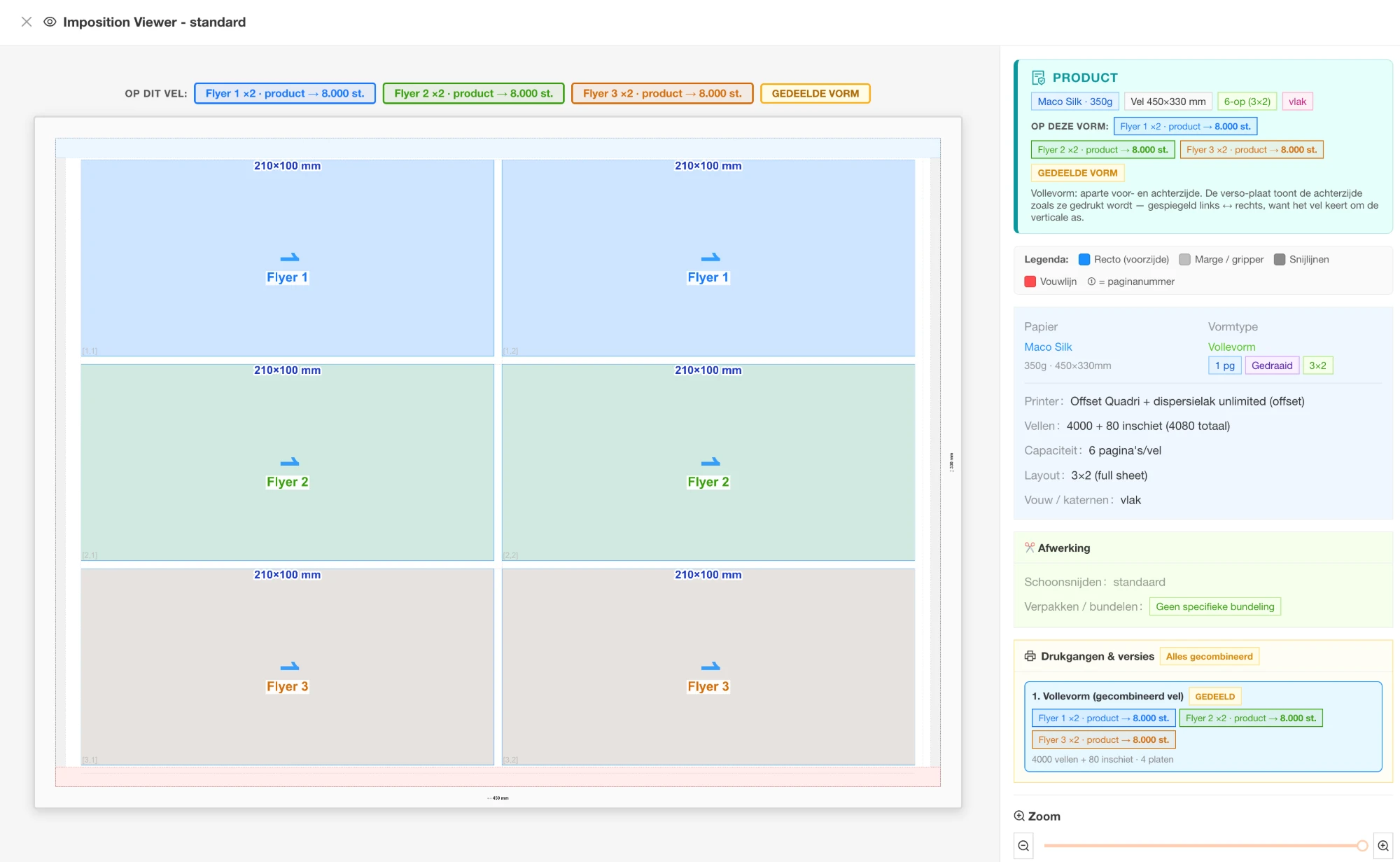This screenshot has width=1400, height=862.
Task: Click the 6-op (3×2) tag
Action: 1247,102
